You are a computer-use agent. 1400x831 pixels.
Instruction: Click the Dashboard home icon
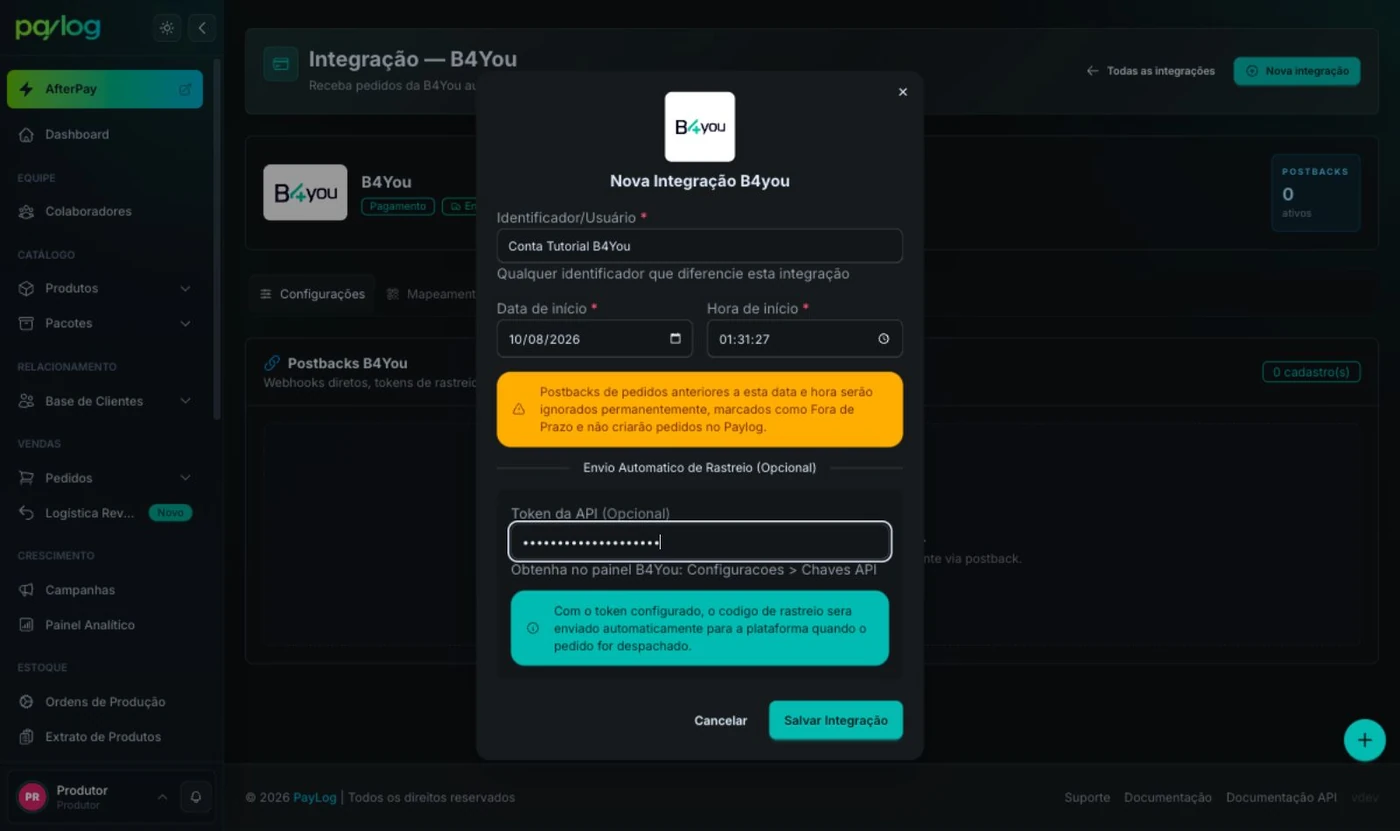26,134
